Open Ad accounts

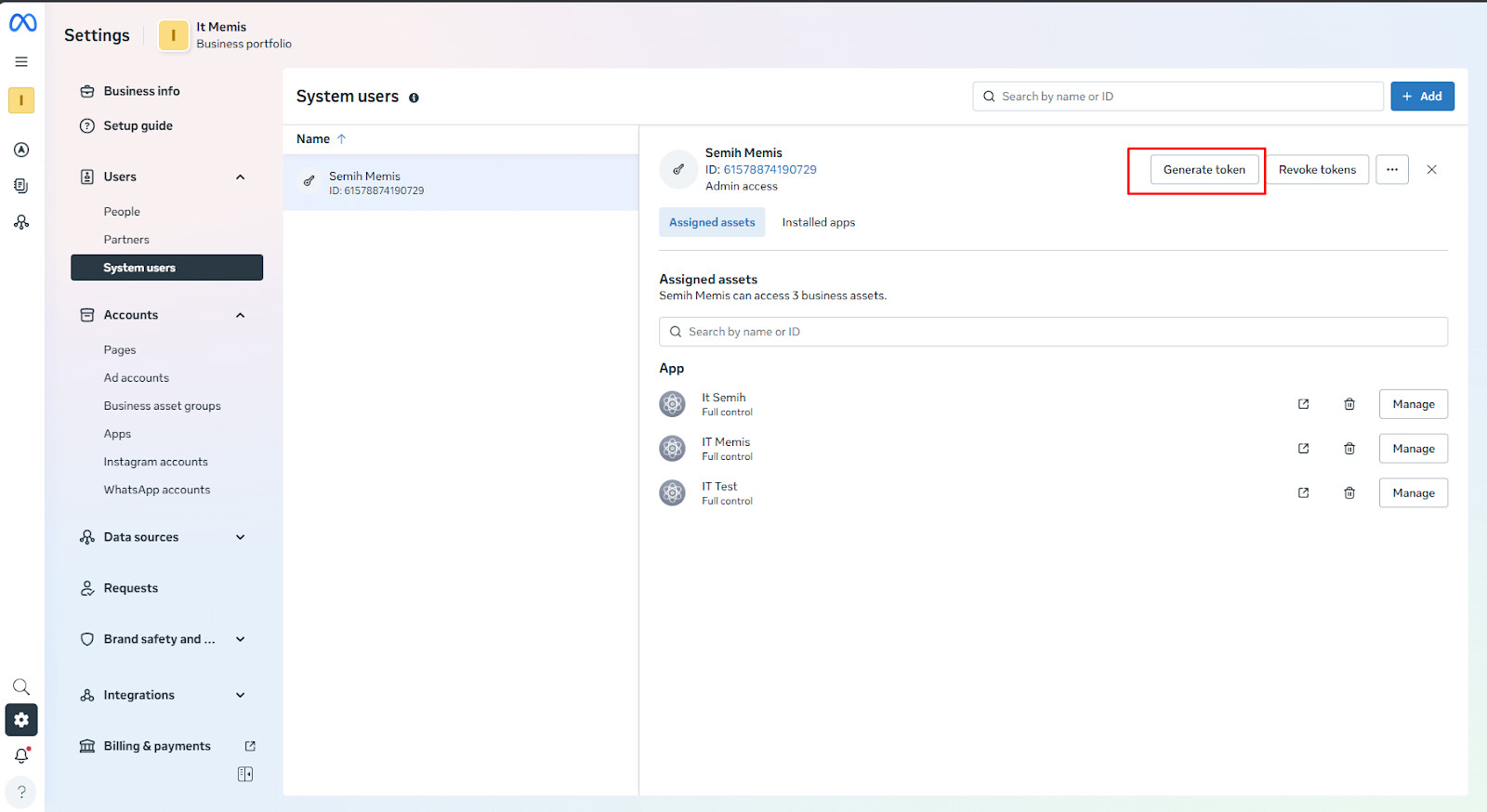click(x=137, y=378)
